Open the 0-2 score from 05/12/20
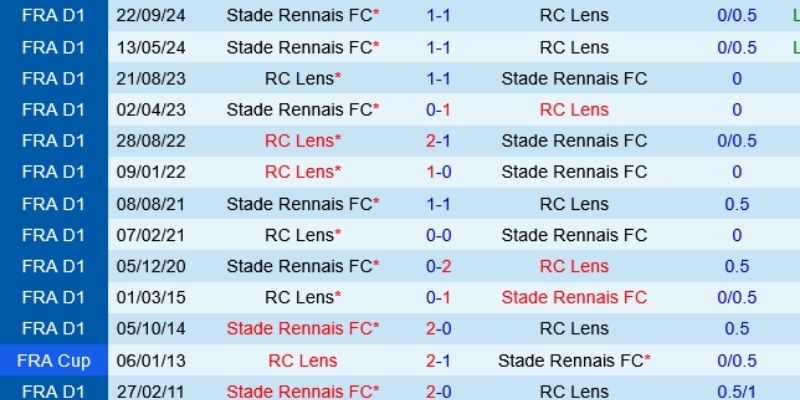This screenshot has height=400, width=800. (x=439, y=266)
